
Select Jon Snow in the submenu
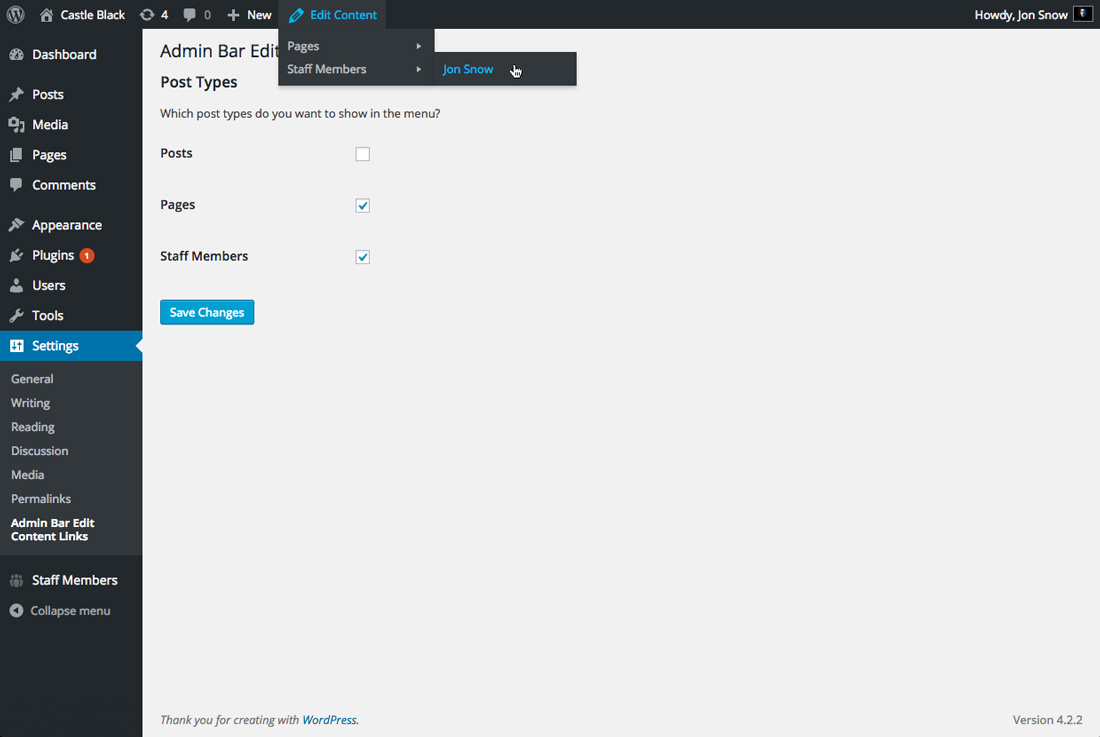tap(468, 69)
